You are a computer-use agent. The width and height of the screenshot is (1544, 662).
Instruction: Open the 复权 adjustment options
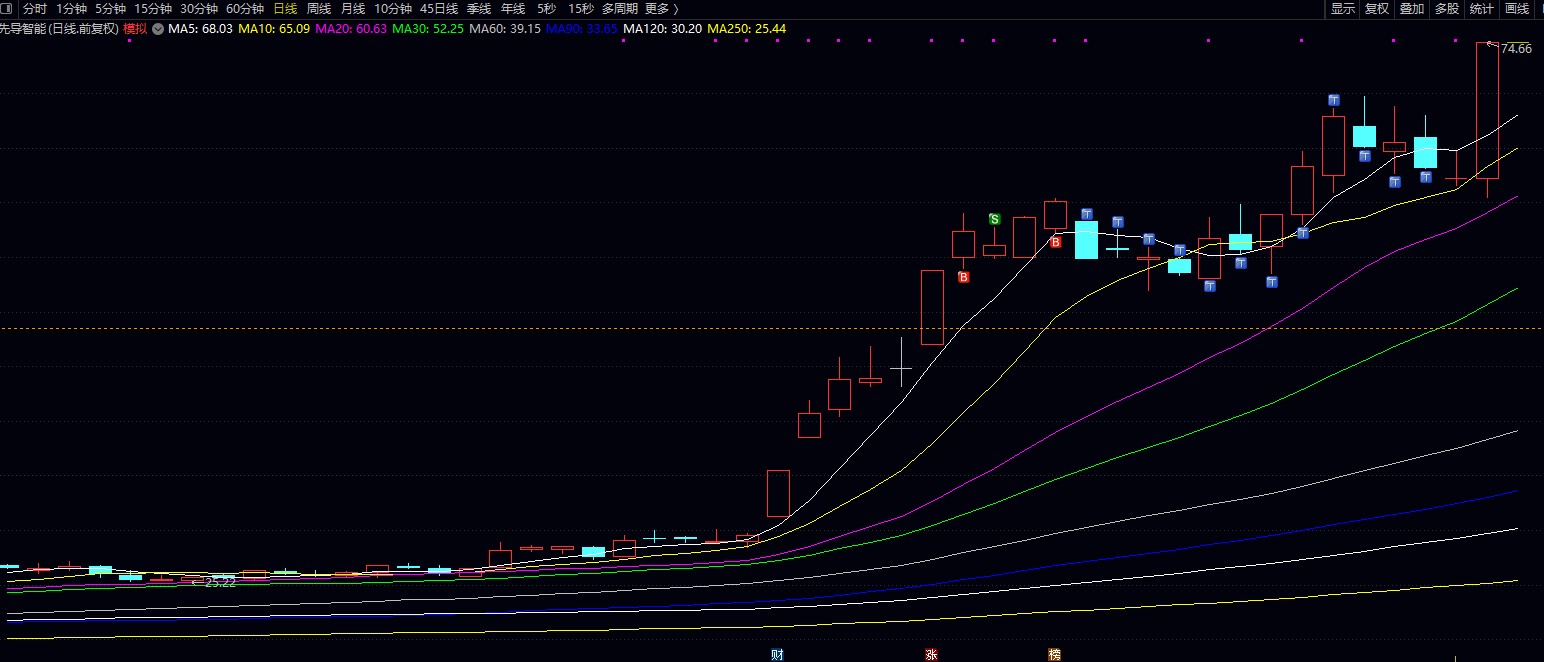1377,9
